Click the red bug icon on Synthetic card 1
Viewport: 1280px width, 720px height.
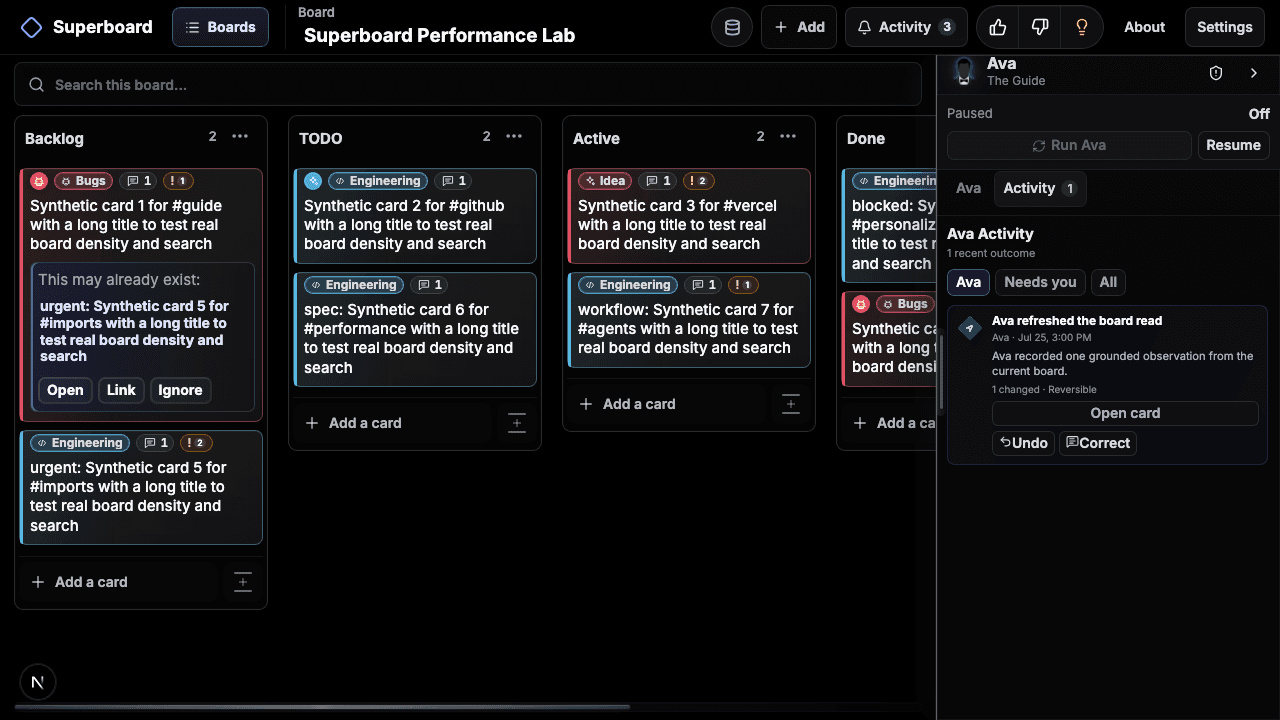pos(39,181)
